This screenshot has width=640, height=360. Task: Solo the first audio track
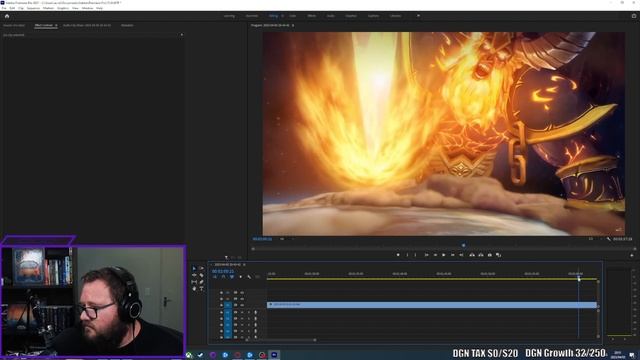249,312
